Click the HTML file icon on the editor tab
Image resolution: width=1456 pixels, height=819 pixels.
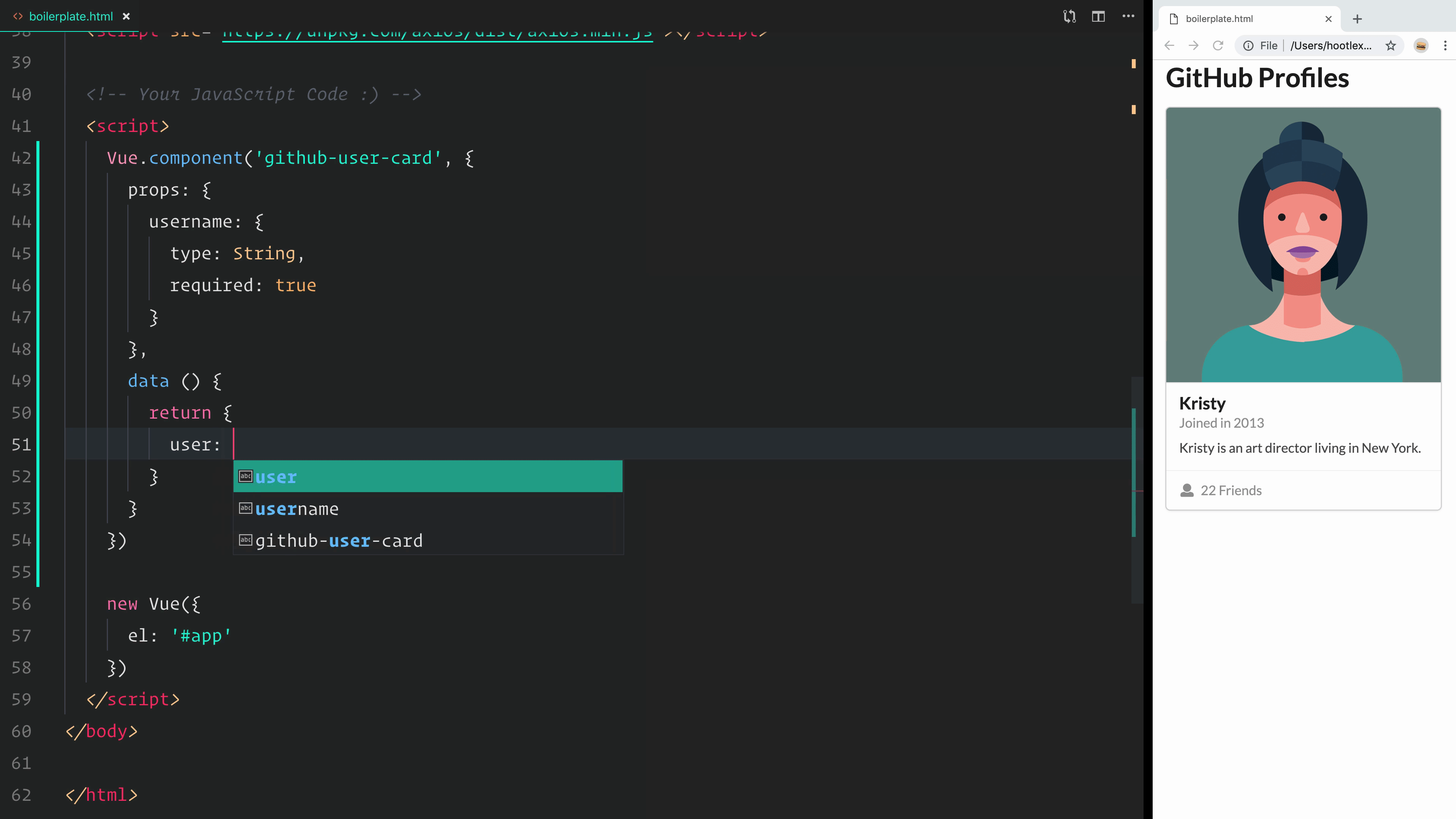point(17,16)
